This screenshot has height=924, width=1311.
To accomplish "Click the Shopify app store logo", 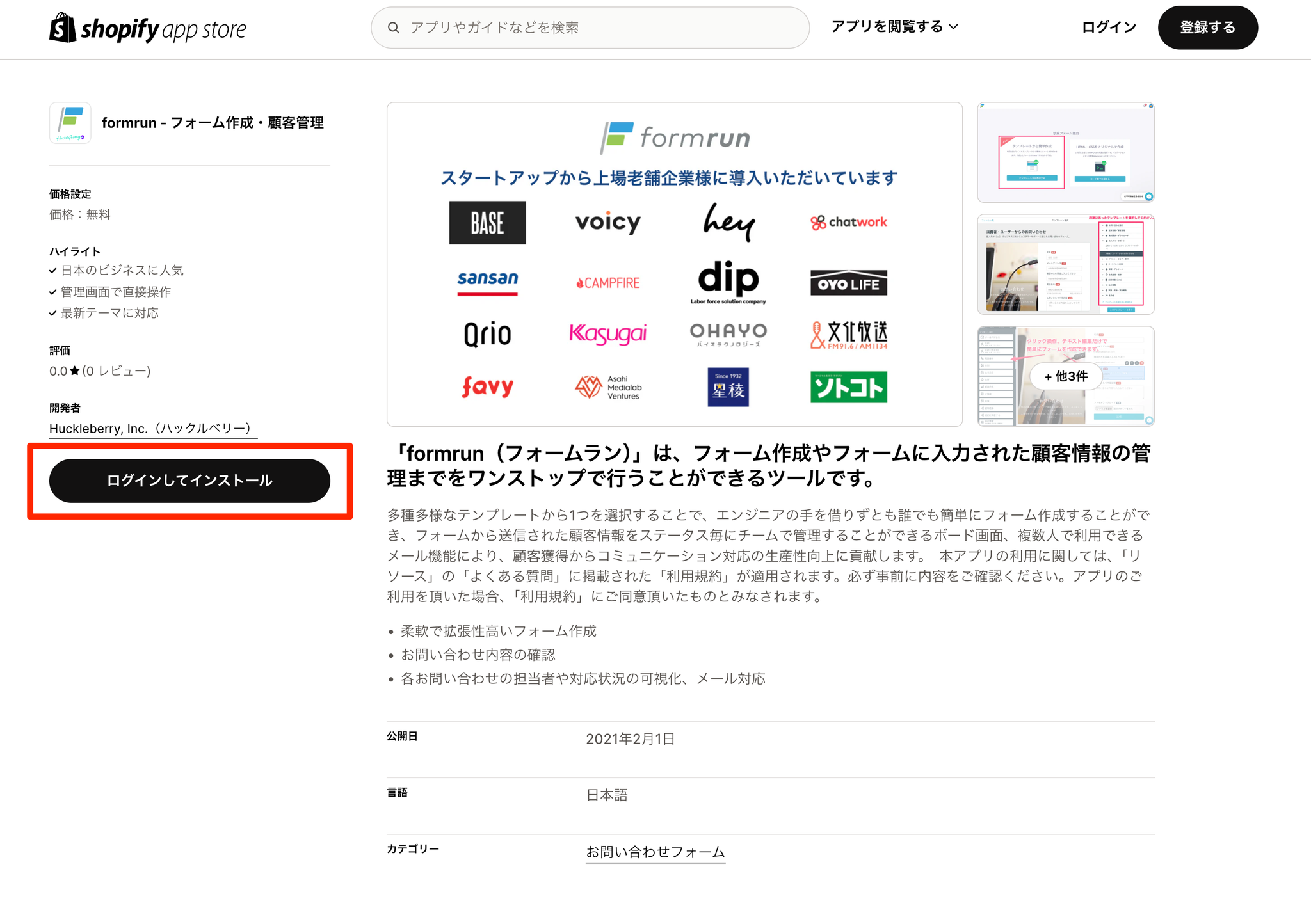I will (148, 29).
